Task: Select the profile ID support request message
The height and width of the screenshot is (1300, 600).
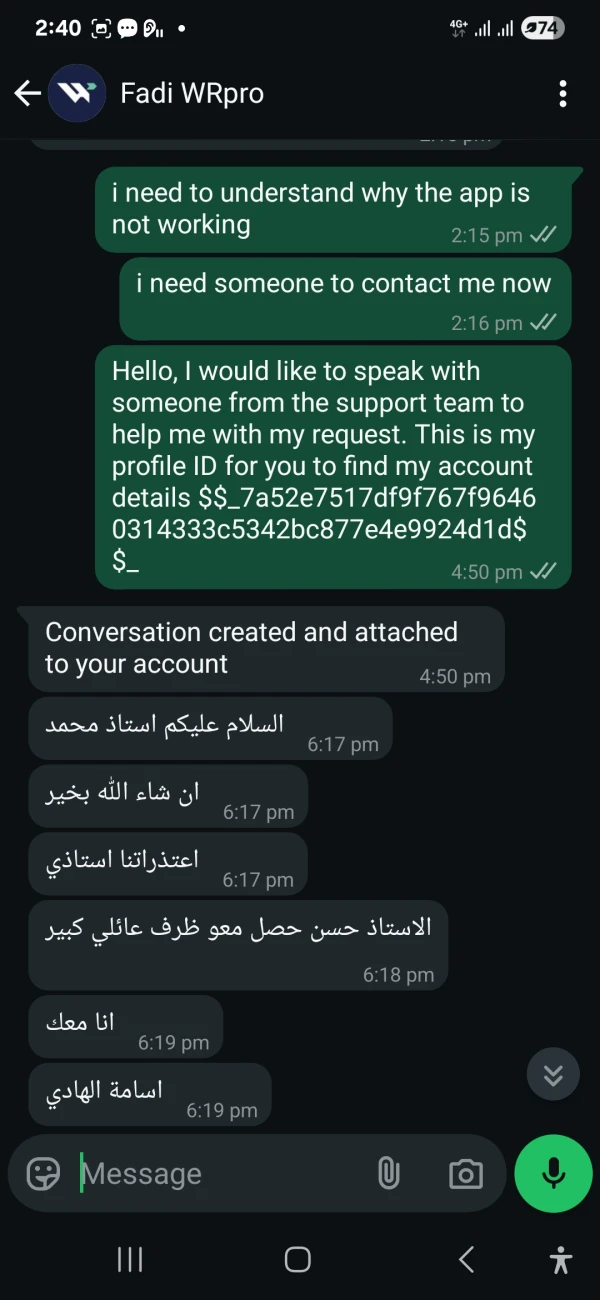Action: (333, 467)
